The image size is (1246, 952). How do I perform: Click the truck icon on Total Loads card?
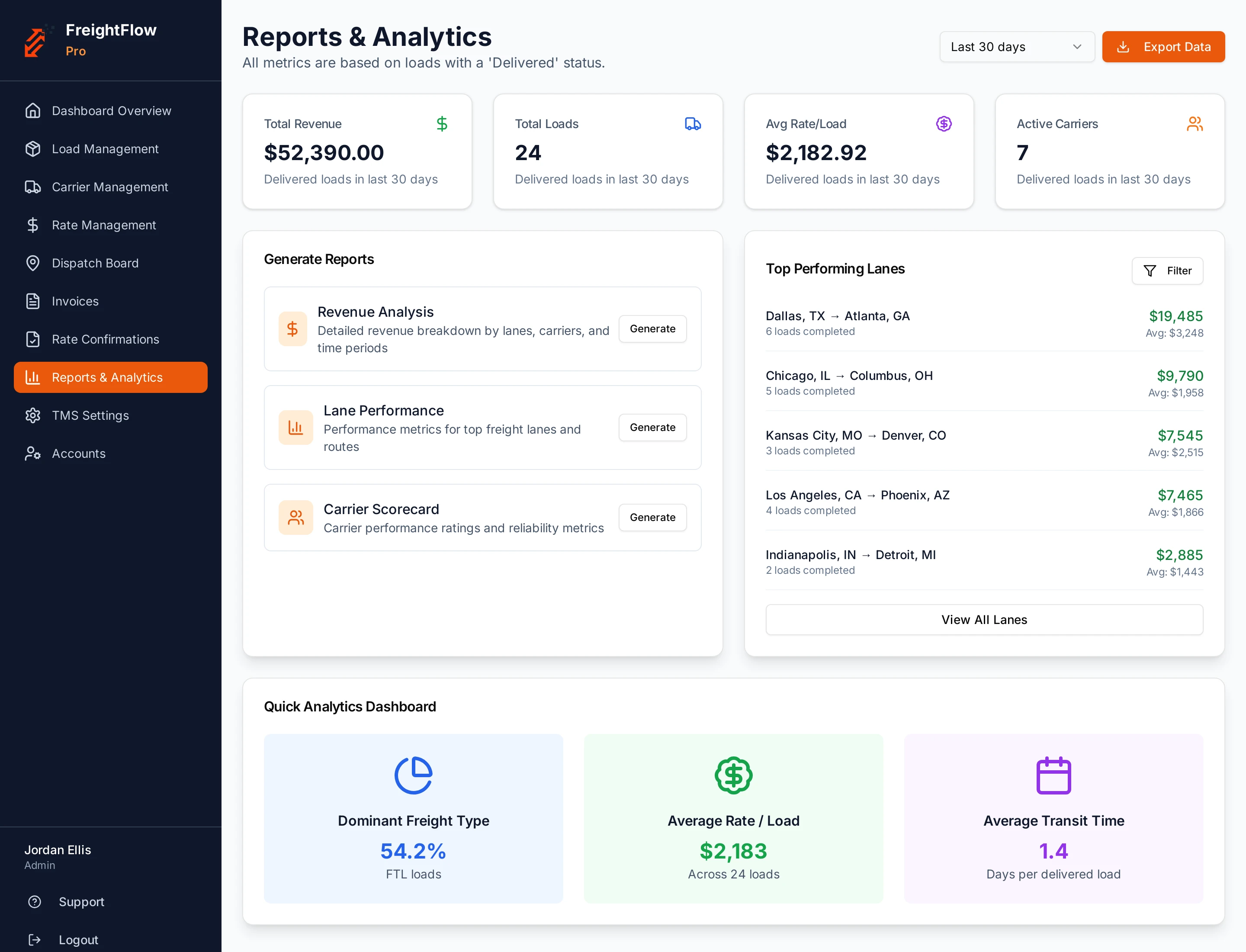tap(693, 123)
